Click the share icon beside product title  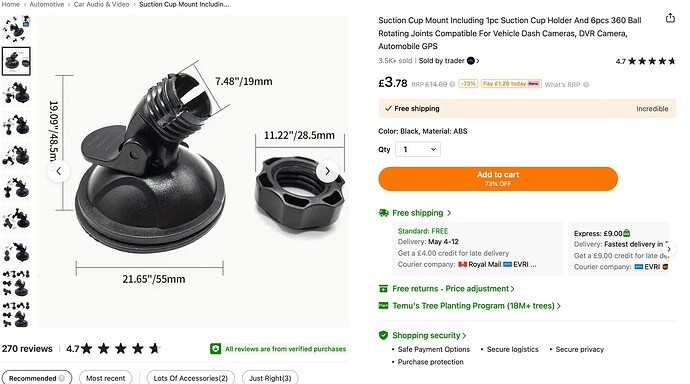tap(670, 18)
